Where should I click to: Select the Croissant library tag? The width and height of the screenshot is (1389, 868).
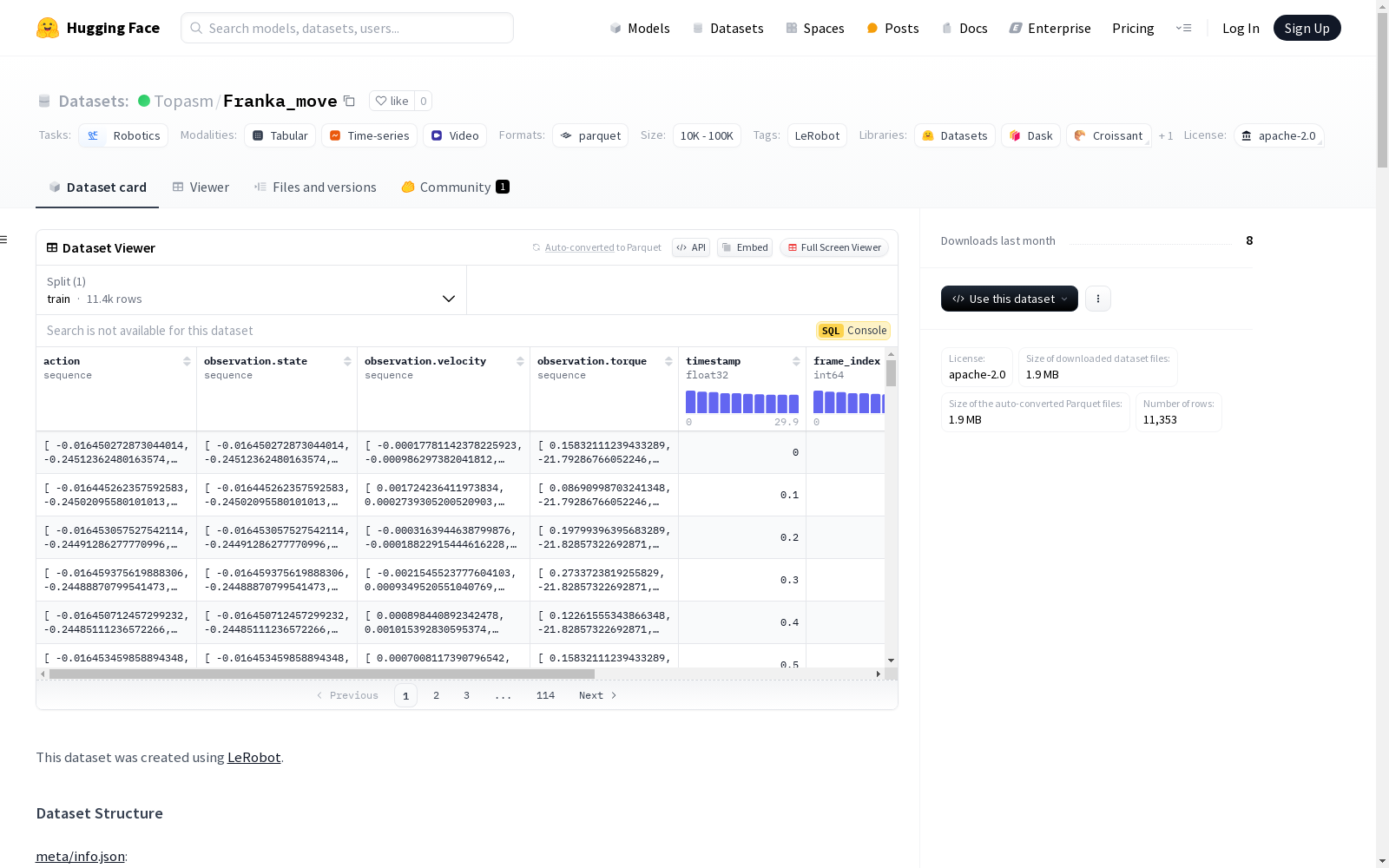pos(1109,135)
